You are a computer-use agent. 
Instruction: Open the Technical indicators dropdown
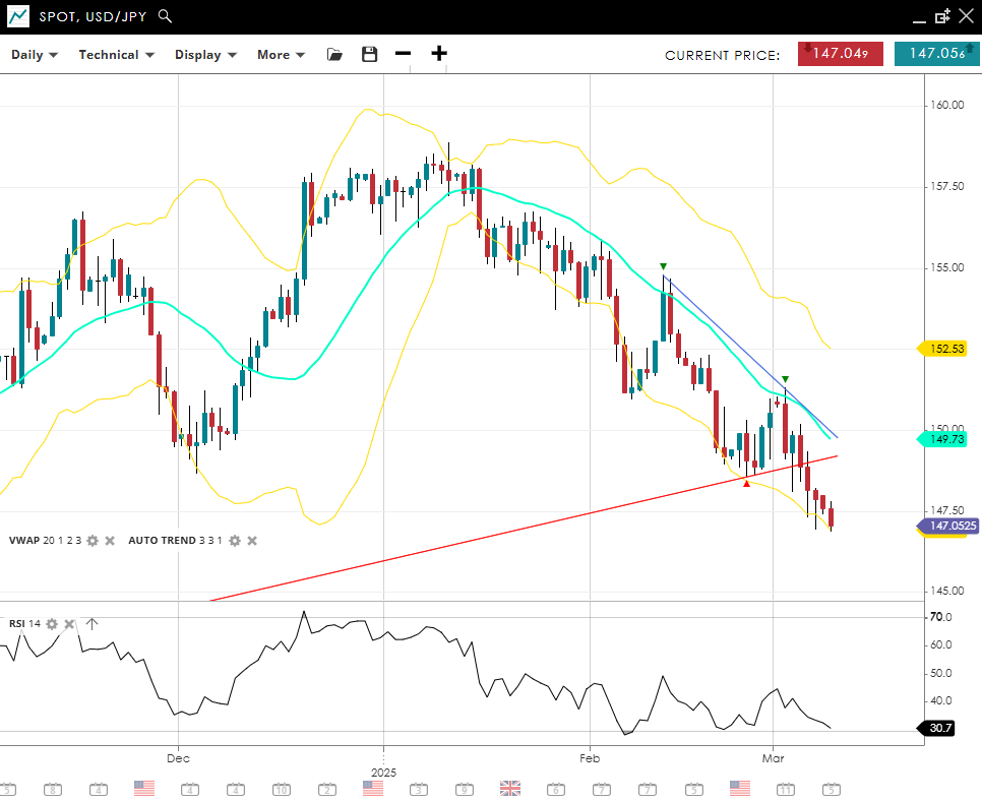(x=116, y=55)
